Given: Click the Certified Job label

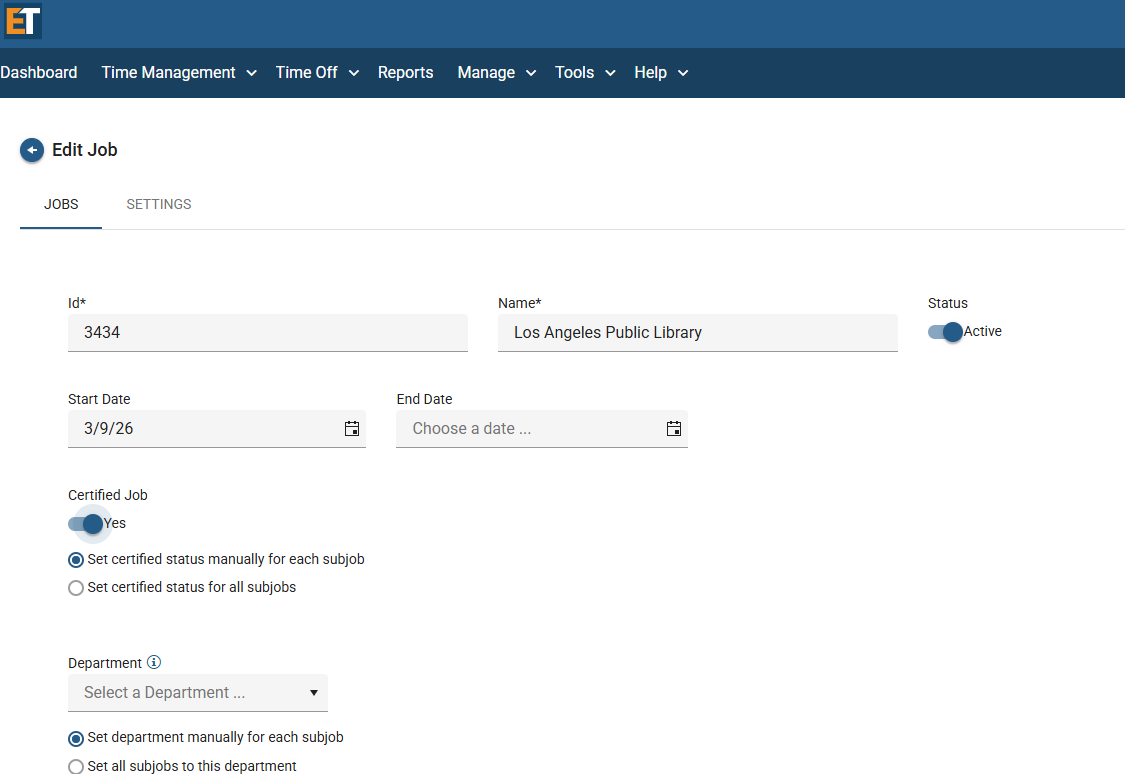Looking at the screenshot, I should point(108,495).
